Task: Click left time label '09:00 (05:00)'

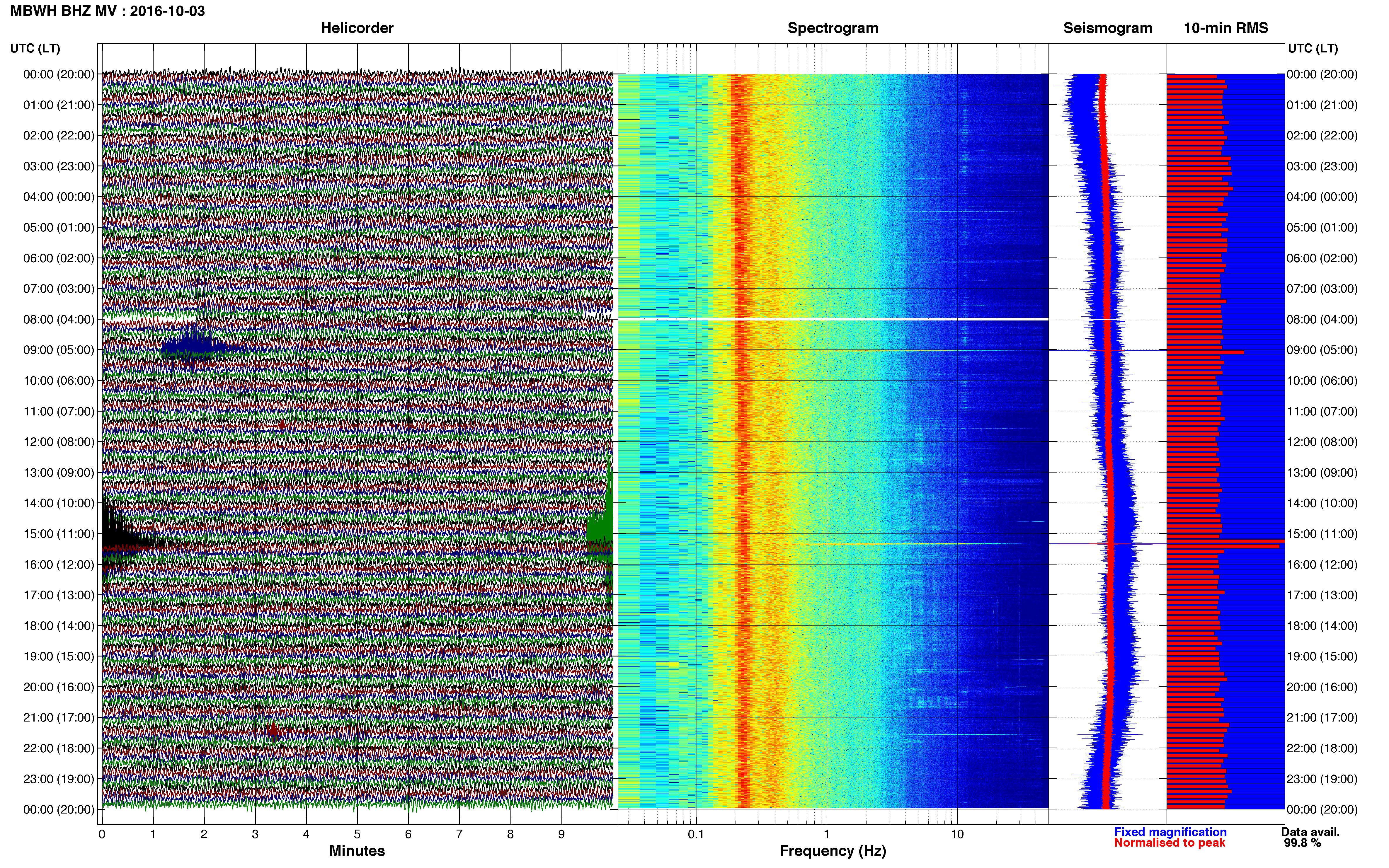Action: pyautogui.click(x=59, y=350)
